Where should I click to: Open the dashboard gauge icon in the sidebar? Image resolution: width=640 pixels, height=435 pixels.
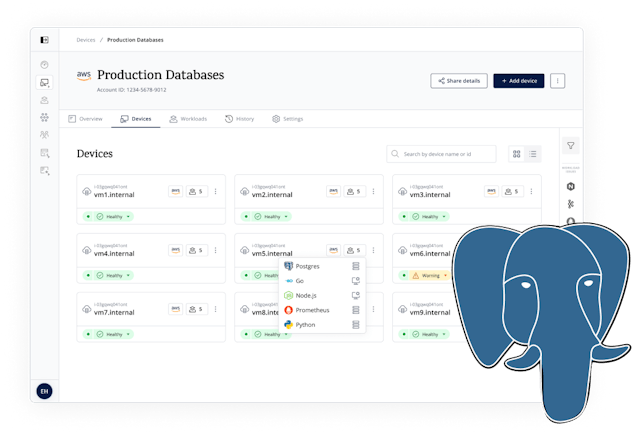click(x=44, y=65)
